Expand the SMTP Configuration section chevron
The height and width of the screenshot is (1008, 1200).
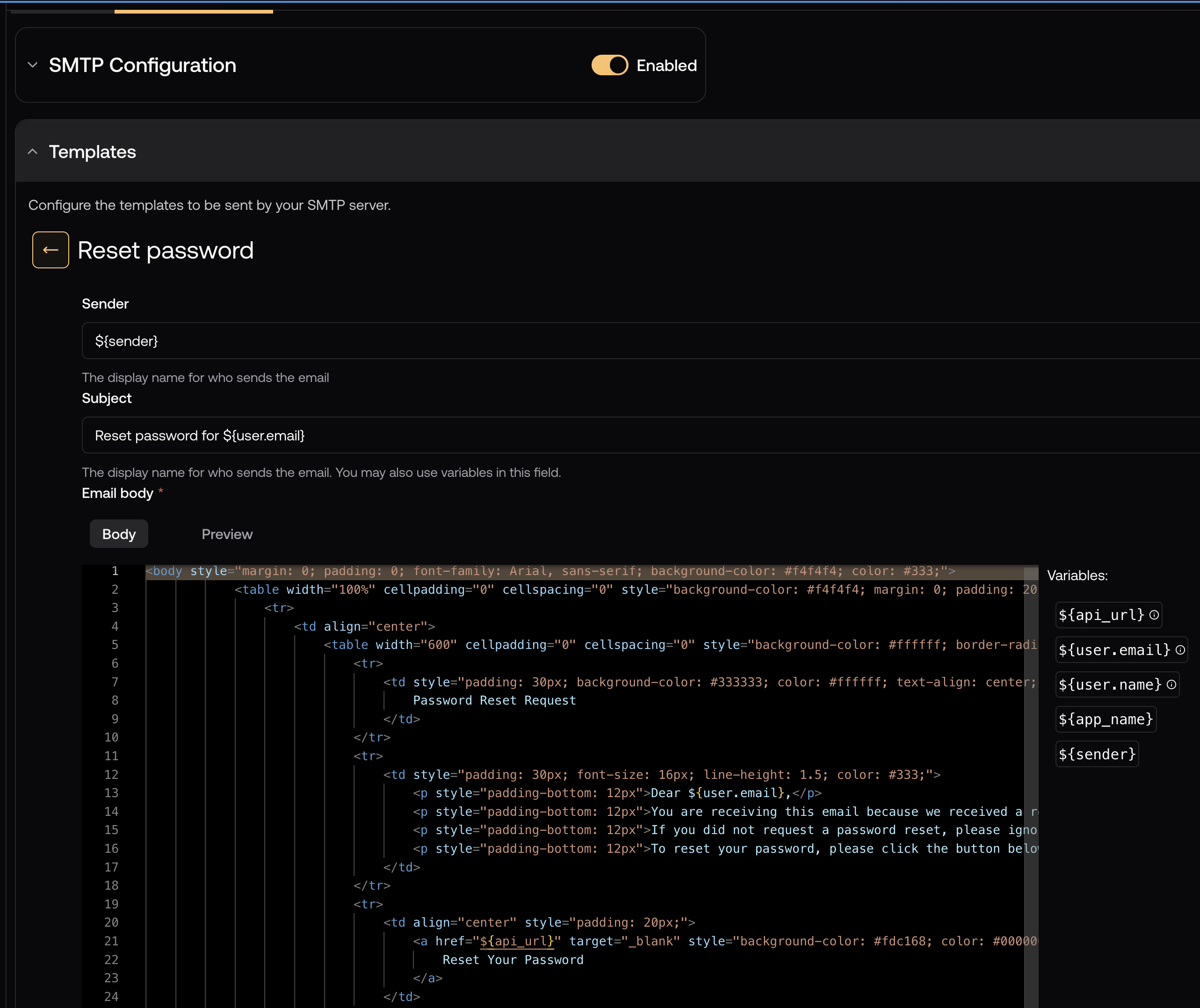33,65
